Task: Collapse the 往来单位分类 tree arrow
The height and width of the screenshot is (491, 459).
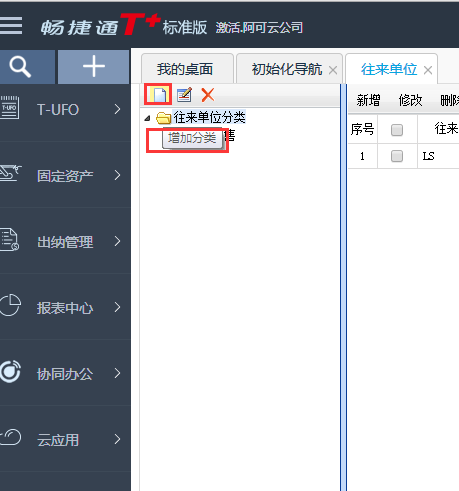Action: click(x=148, y=118)
